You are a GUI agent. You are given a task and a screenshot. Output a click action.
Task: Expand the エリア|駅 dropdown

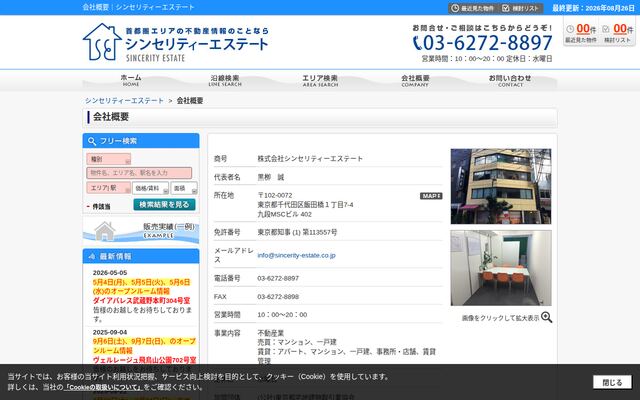point(109,188)
